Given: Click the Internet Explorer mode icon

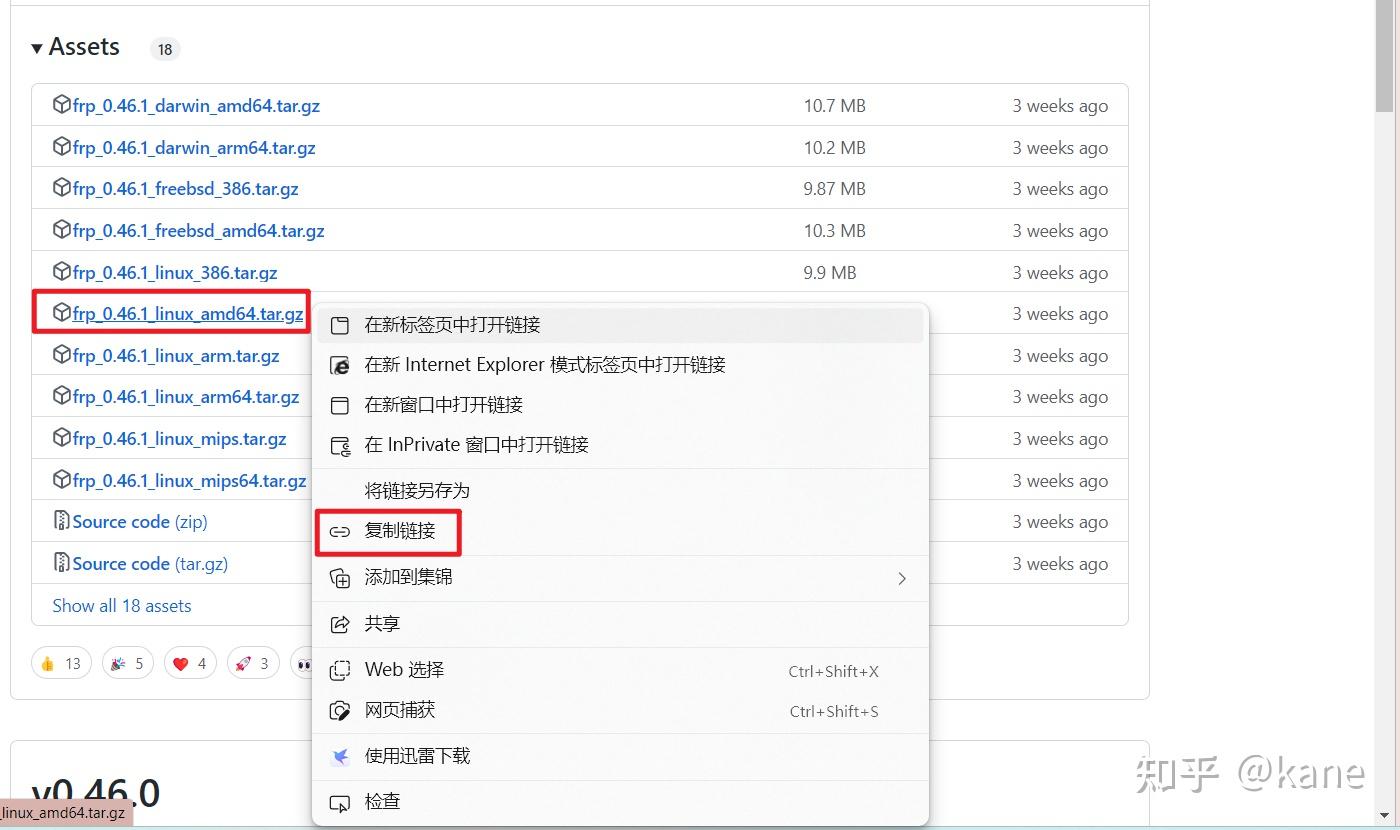Looking at the screenshot, I should 340,364.
